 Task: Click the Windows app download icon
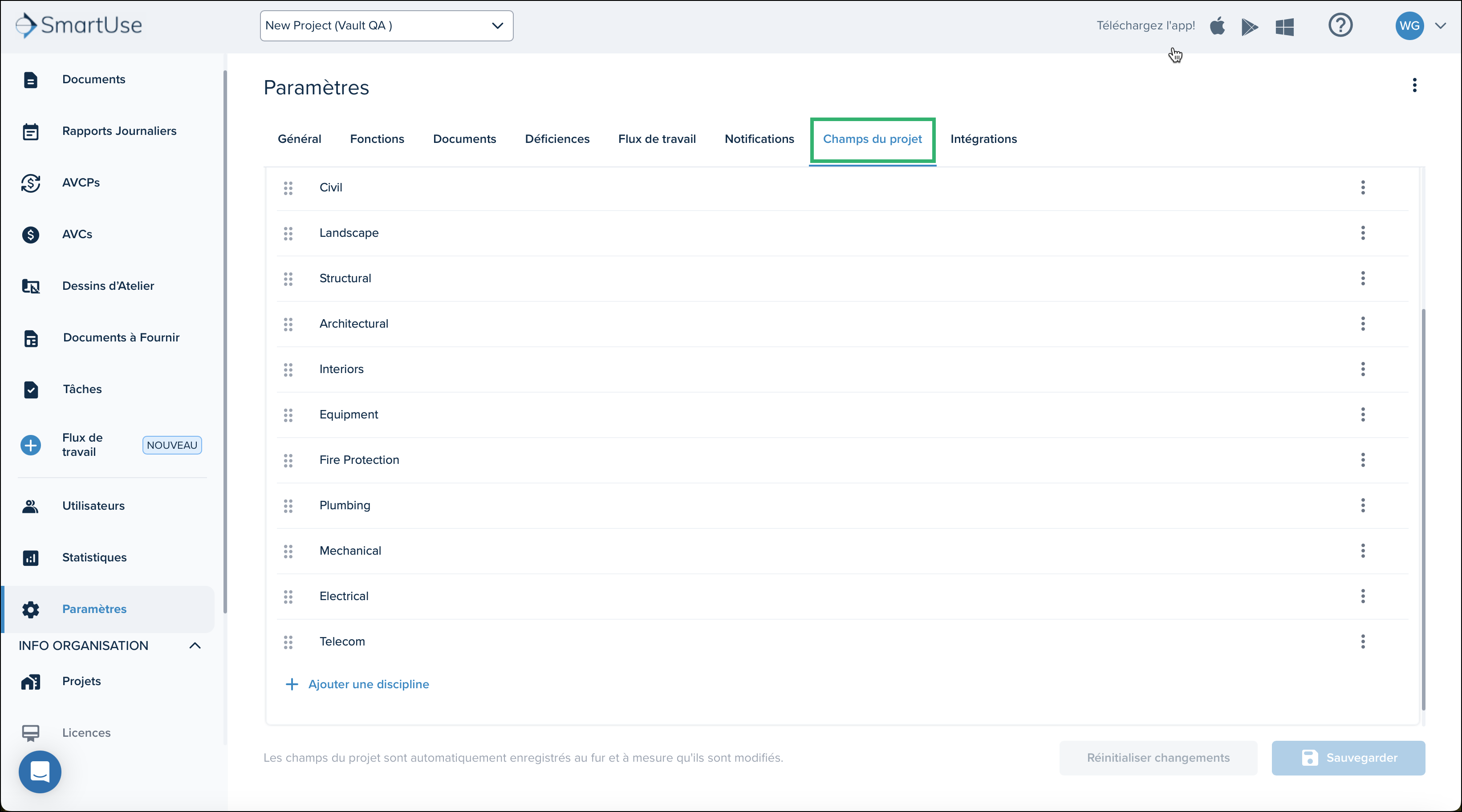click(x=1284, y=26)
